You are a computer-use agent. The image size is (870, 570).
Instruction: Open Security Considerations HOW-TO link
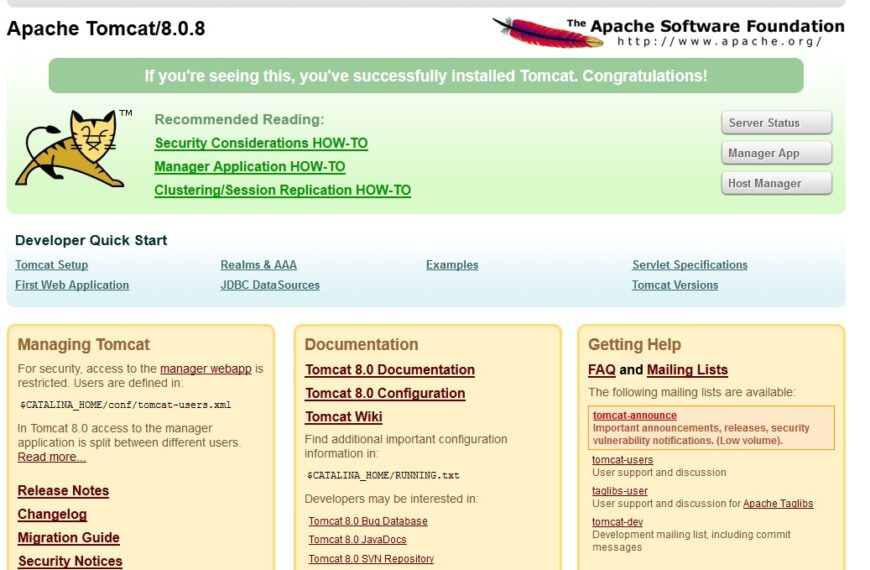261,143
